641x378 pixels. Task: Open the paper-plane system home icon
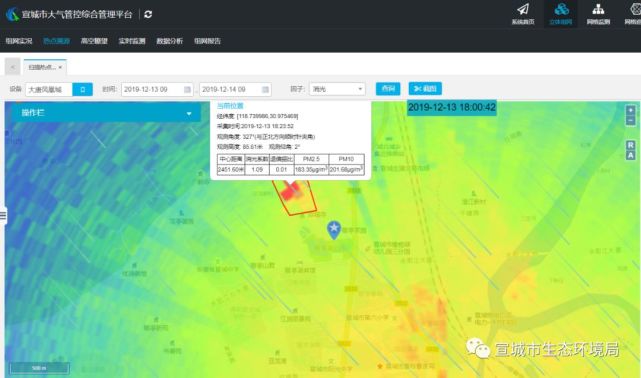pyautogui.click(x=523, y=13)
